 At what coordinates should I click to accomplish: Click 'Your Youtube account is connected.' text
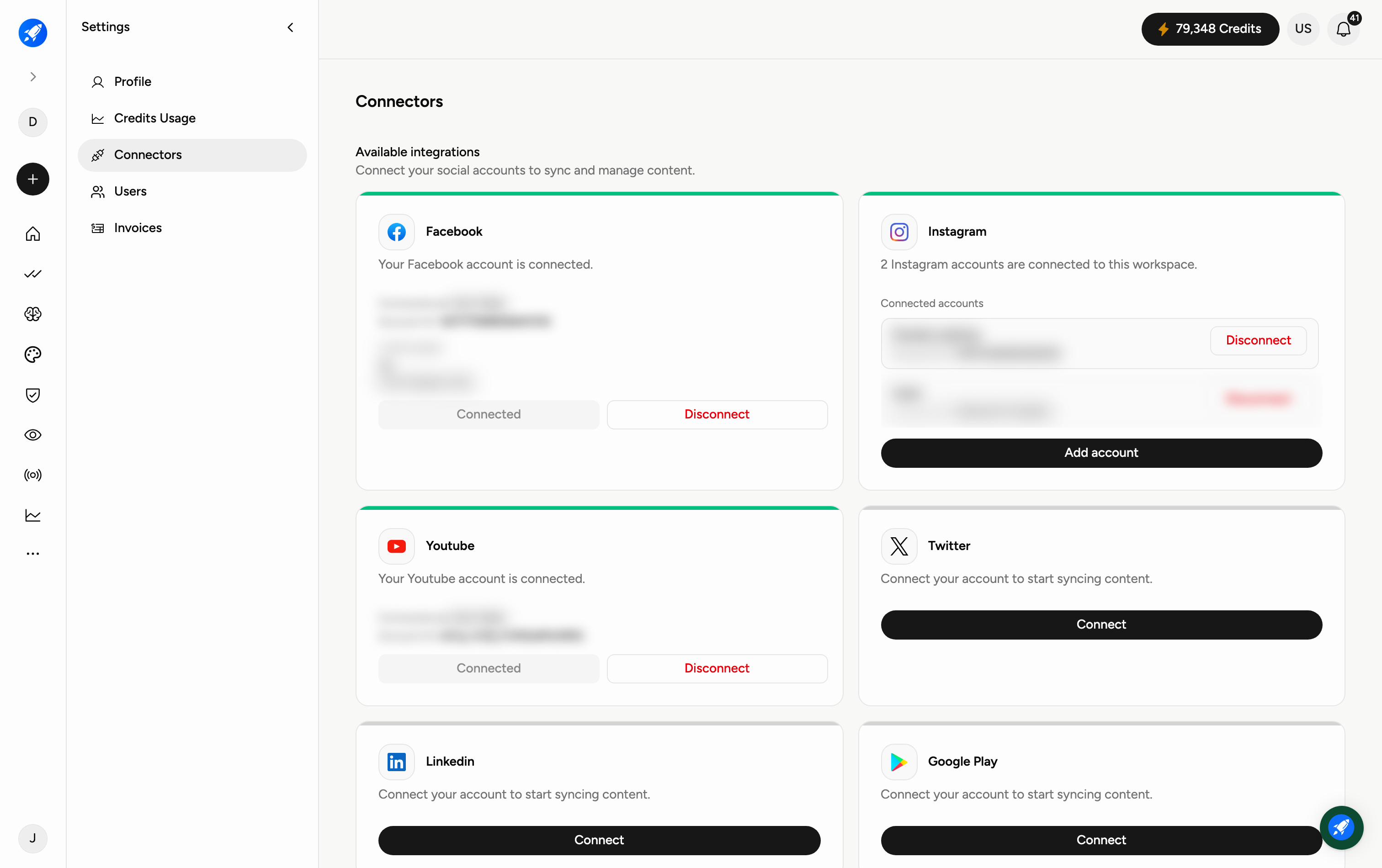[482, 579]
